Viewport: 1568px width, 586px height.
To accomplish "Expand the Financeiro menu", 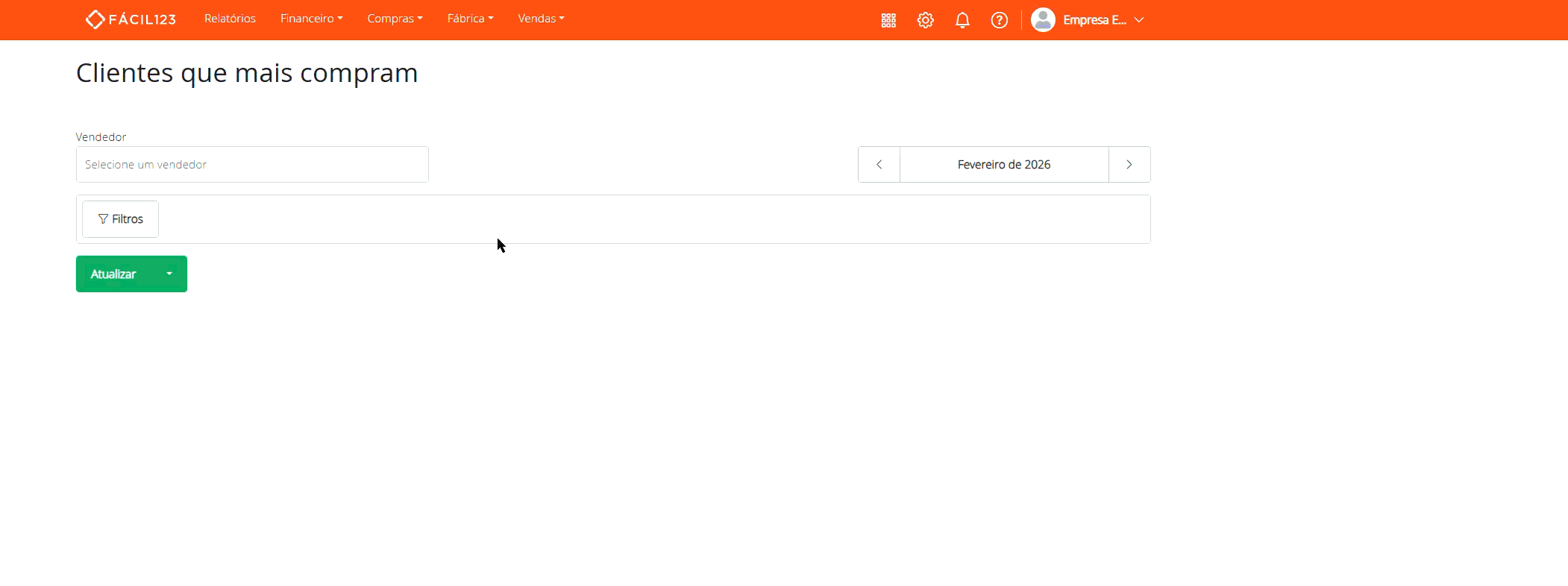I will (x=311, y=19).
